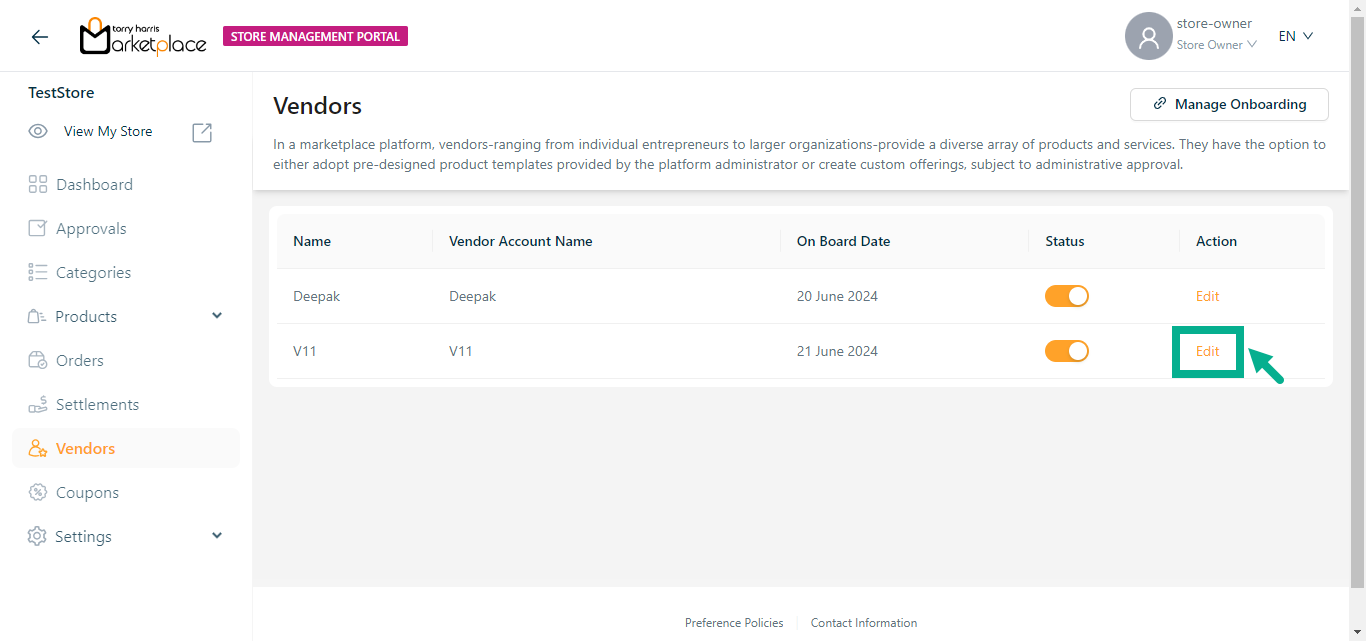Image resolution: width=1366 pixels, height=641 pixels.
Task: Click the eye icon beside View My Store
Action: click(38, 132)
